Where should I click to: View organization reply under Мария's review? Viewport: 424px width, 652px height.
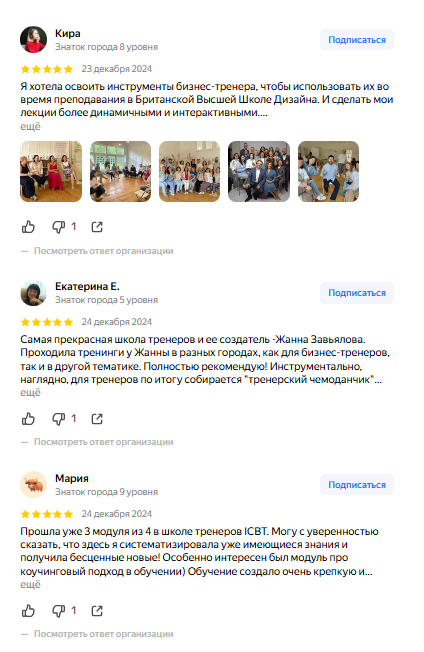[104, 634]
